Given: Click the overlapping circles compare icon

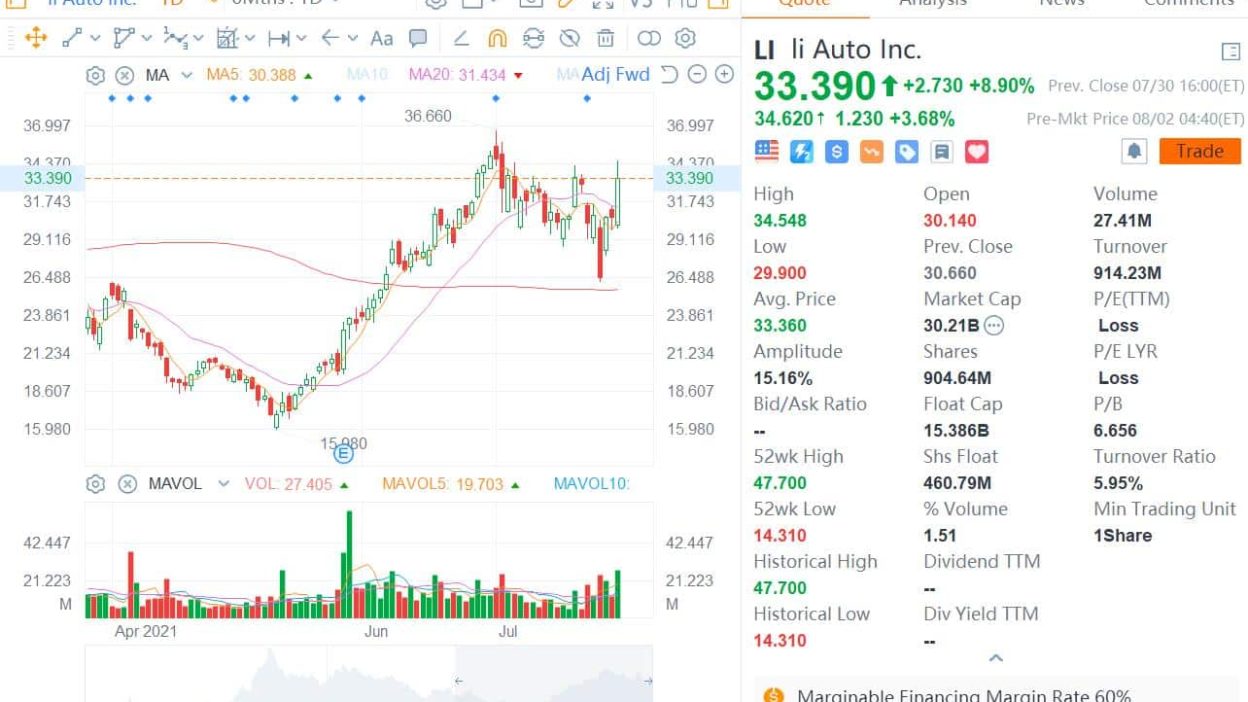Looking at the screenshot, I should 649,39.
